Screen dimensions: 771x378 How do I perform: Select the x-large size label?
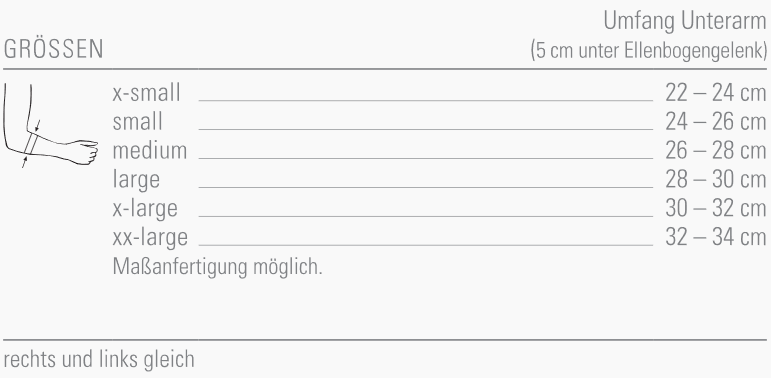[145, 209]
